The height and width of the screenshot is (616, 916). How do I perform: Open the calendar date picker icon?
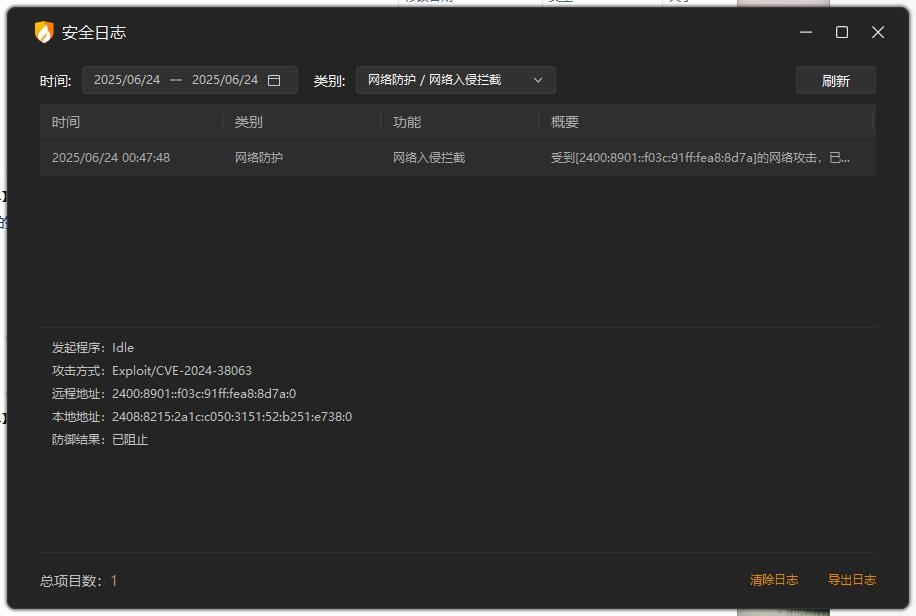pos(274,80)
